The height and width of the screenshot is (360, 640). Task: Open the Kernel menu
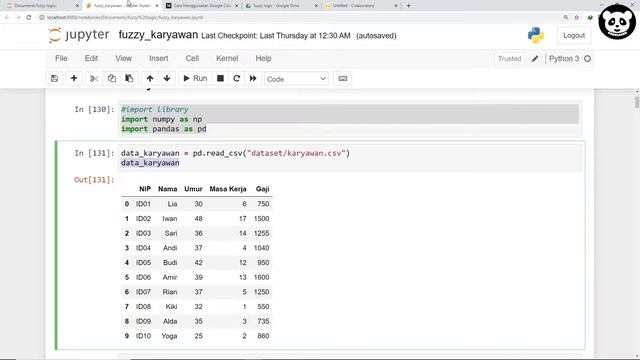pyautogui.click(x=227, y=58)
